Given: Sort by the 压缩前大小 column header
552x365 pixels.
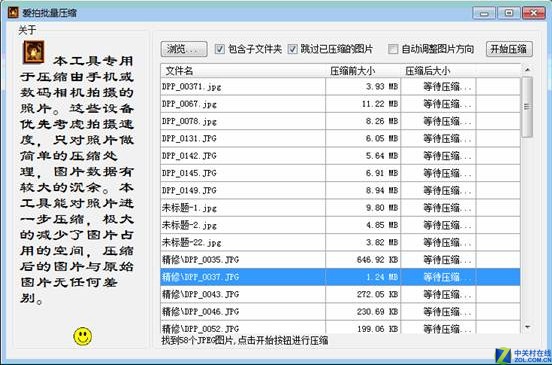Looking at the screenshot, I should click(363, 71).
